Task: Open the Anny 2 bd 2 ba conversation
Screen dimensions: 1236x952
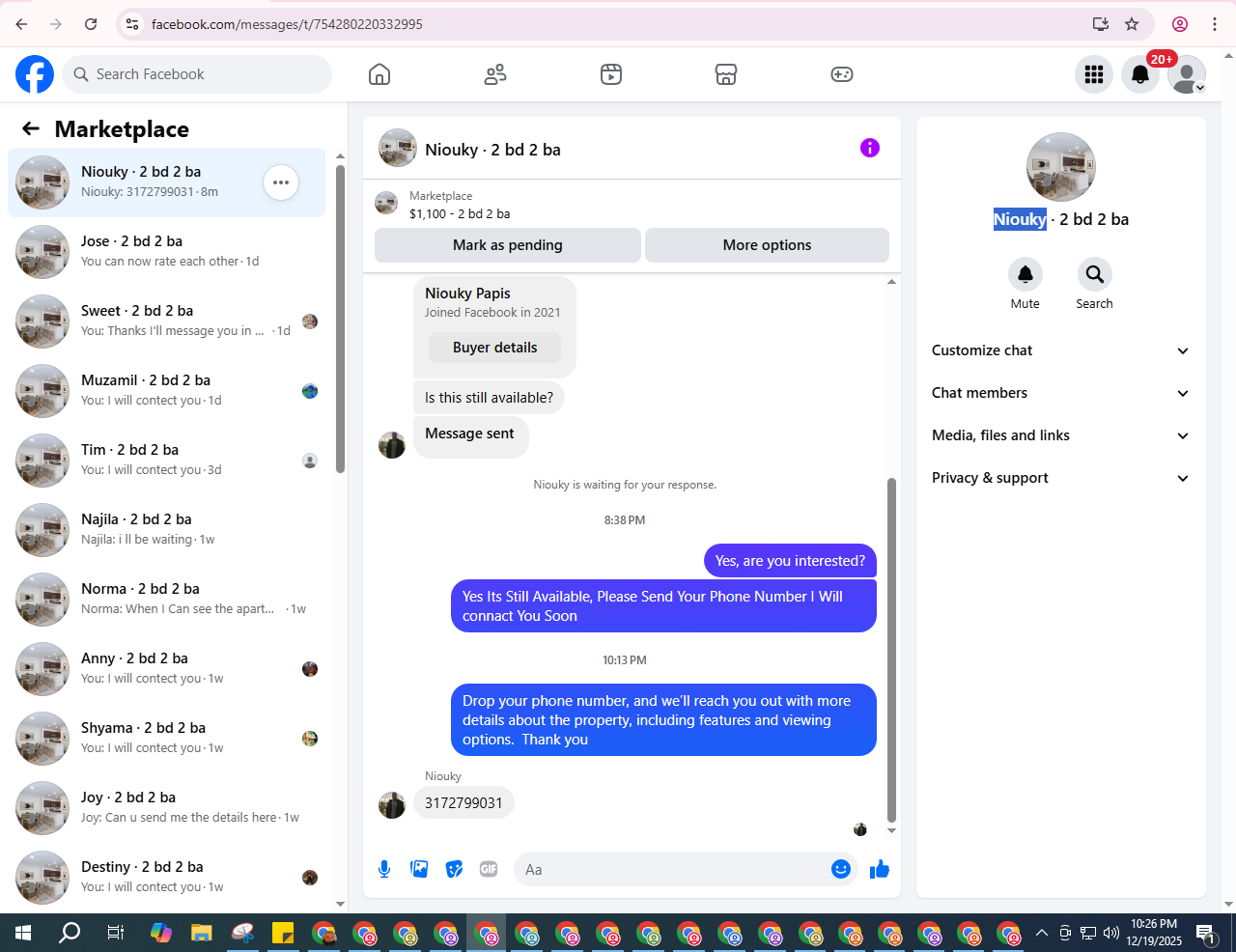Action: [166, 669]
